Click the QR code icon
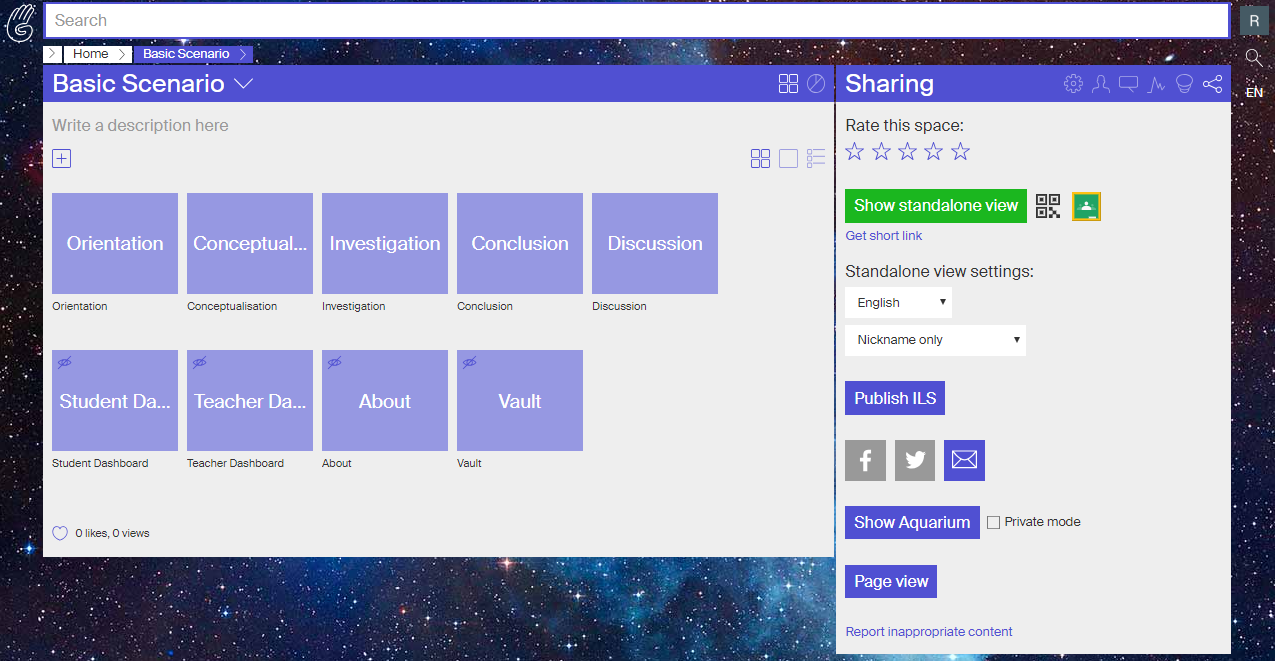The image size is (1275, 661). tap(1048, 206)
